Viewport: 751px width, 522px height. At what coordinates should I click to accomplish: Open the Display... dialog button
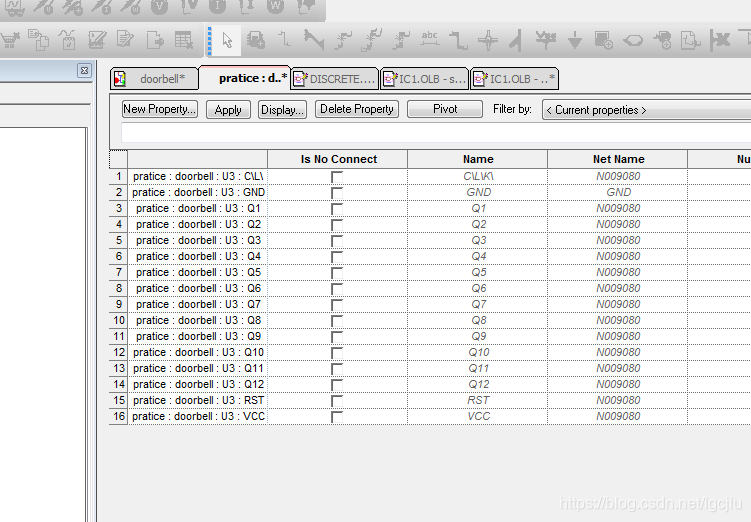282,110
